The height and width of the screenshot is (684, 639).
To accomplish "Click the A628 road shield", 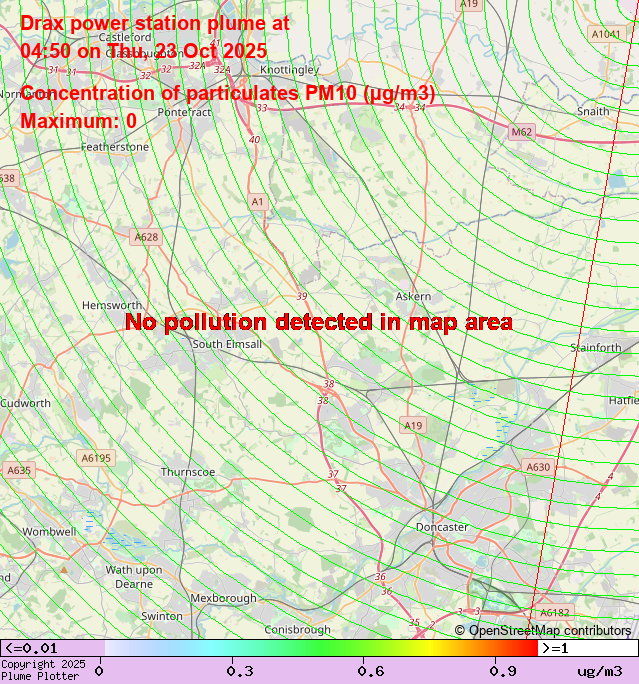I will (x=146, y=237).
